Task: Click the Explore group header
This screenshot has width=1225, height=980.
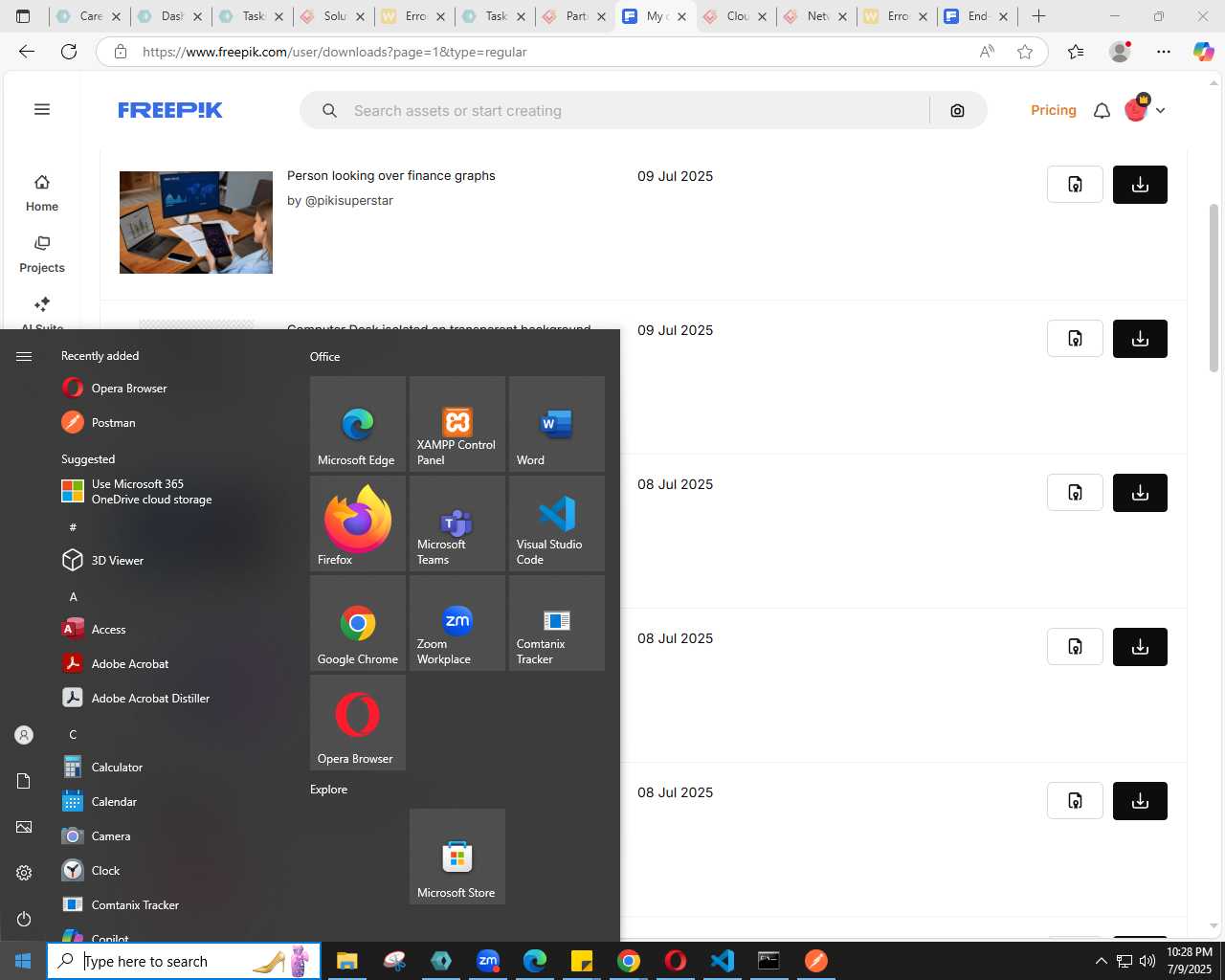Action: [328, 790]
